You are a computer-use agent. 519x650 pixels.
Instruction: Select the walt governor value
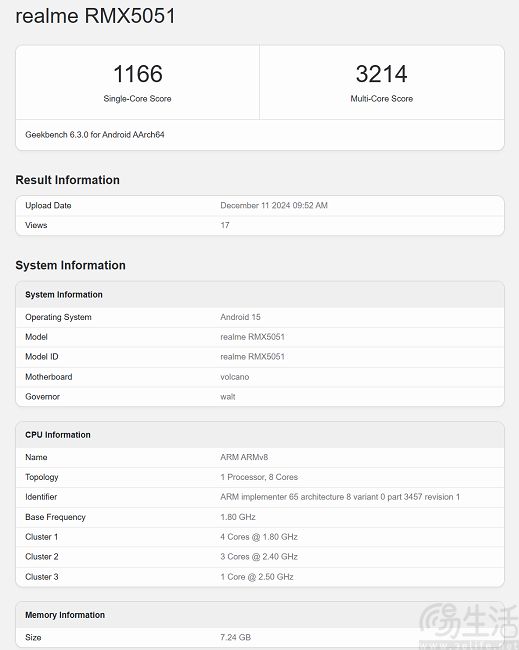click(228, 397)
